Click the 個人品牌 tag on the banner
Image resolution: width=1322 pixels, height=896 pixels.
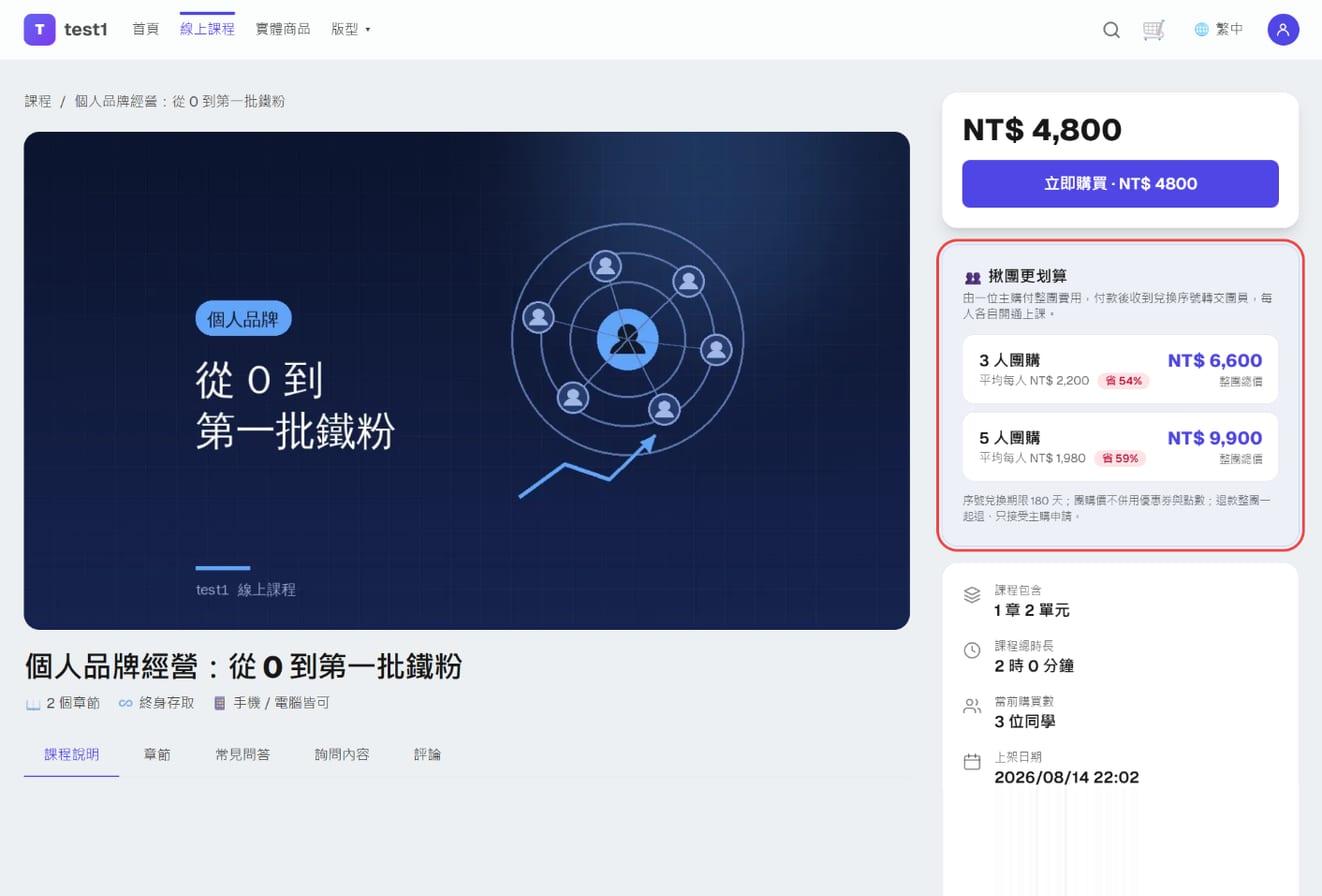click(243, 319)
